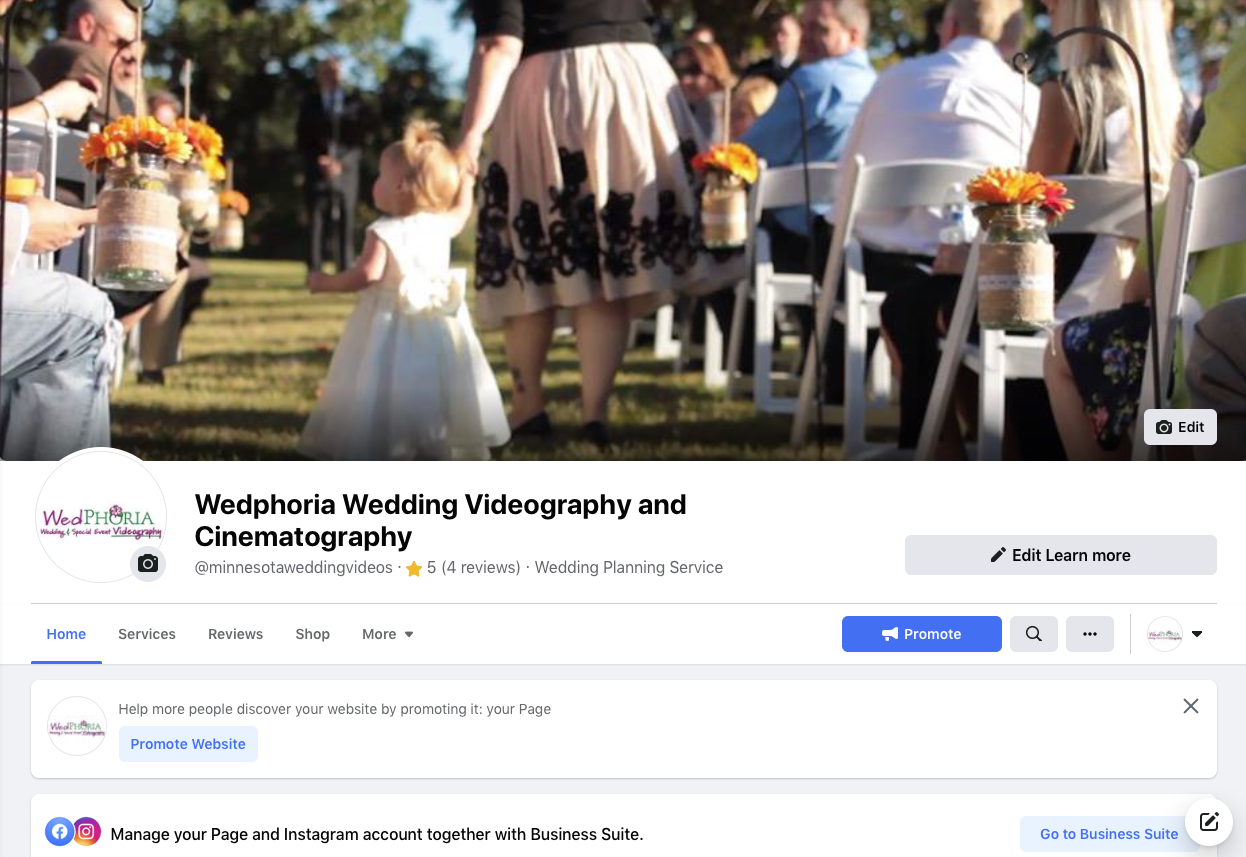Click the Facebook logo icon in the Business Suite banner
The width and height of the screenshot is (1246, 857).
(60, 831)
